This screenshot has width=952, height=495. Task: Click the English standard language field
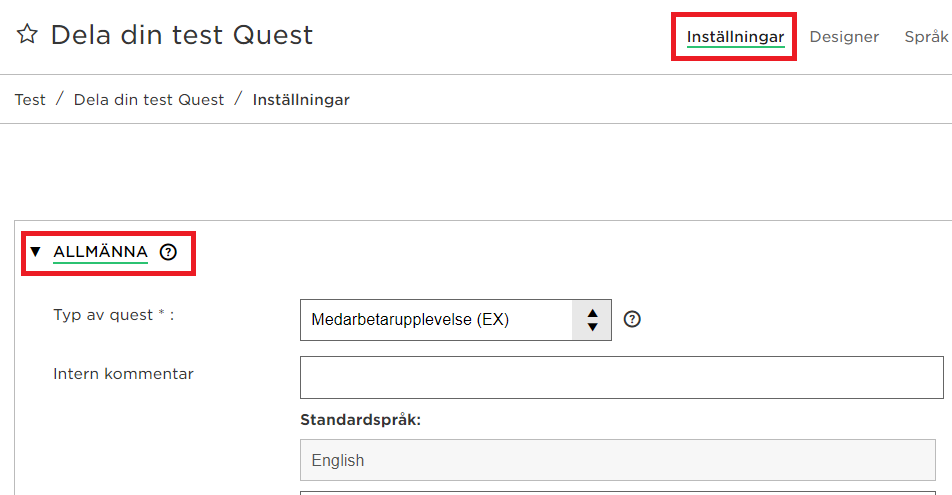point(617,460)
